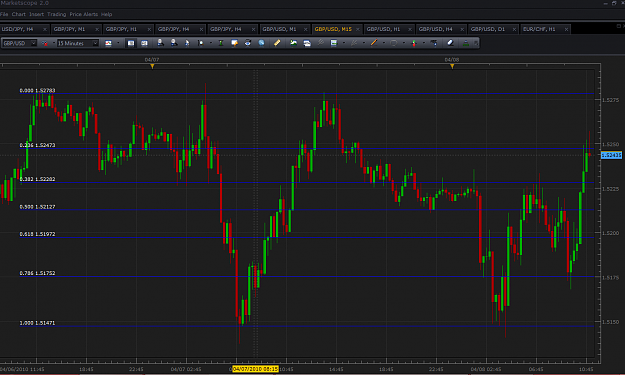Click the yellow ruler measuring tool icon
Image resolution: width=625 pixels, height=375 pixels.
(277, 43)
